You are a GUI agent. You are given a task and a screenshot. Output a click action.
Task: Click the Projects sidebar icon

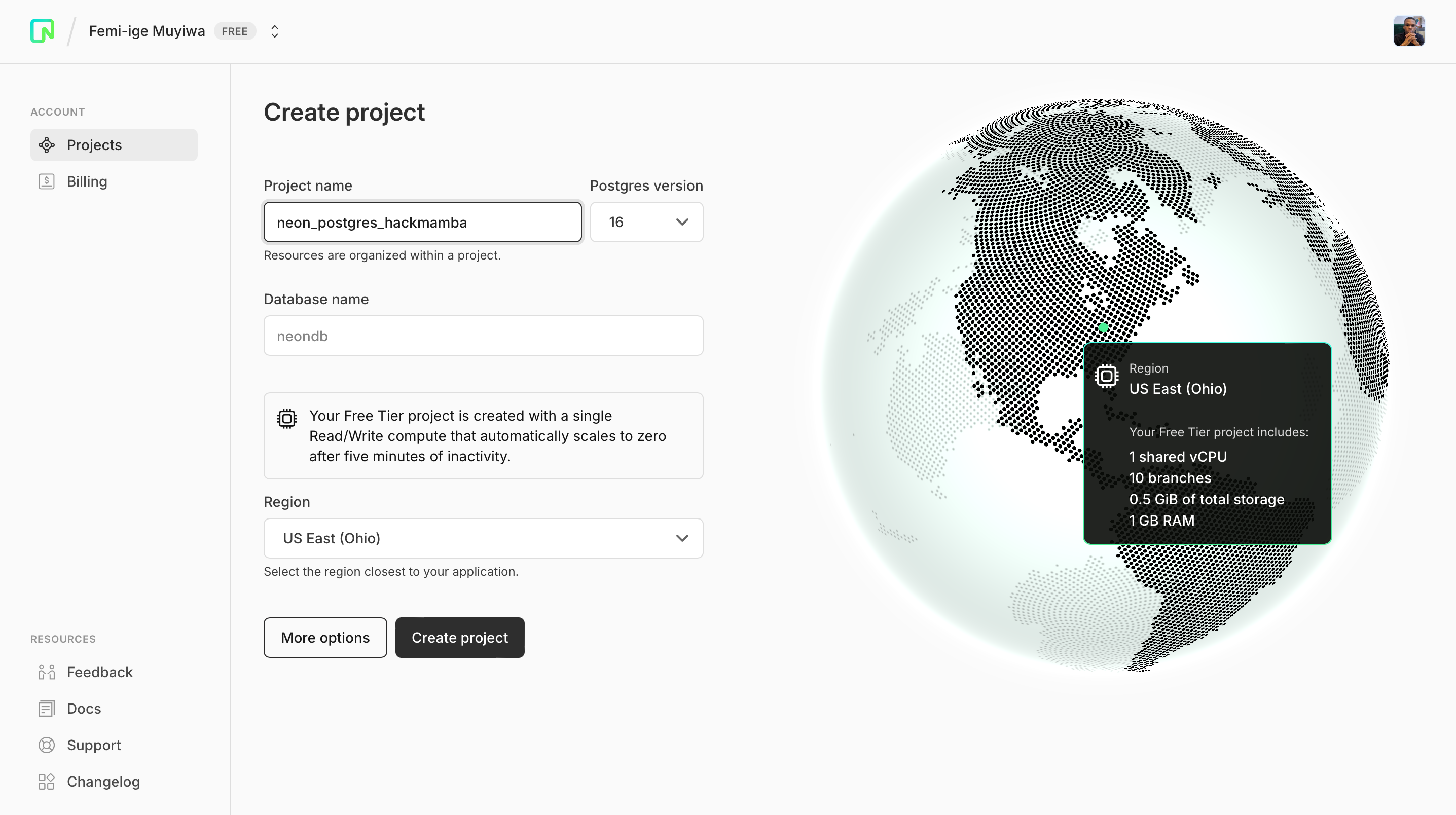coord(46,145)
